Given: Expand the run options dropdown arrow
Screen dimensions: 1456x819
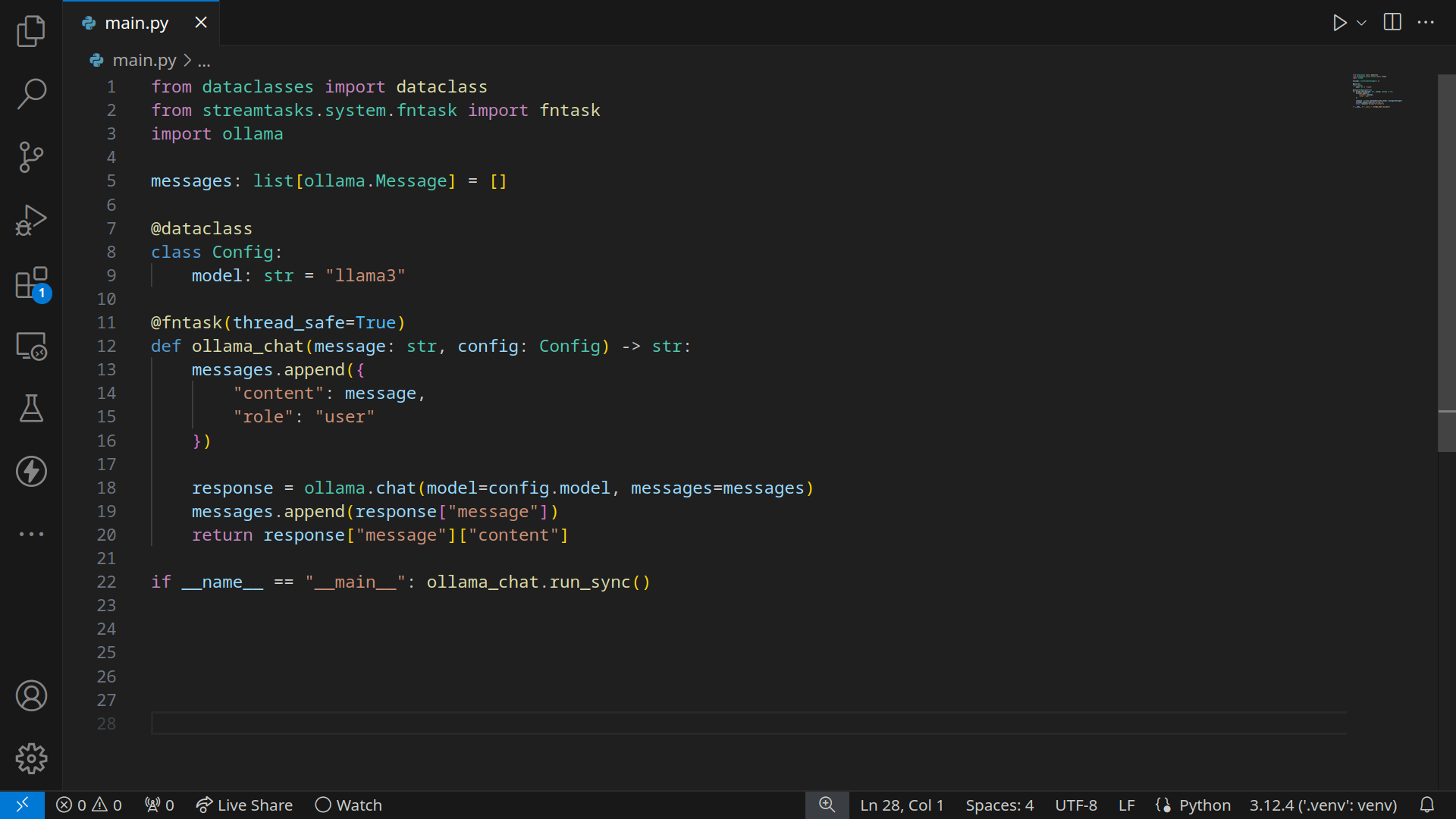Looking at the screenshot, I should tap(1361, 23).
